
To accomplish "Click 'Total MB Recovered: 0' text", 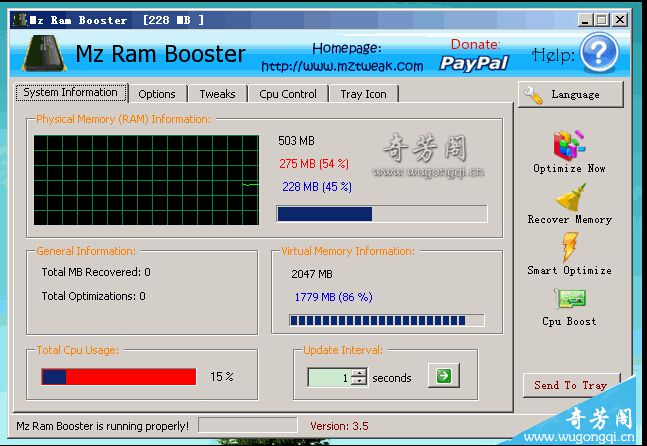I will 96,272.
